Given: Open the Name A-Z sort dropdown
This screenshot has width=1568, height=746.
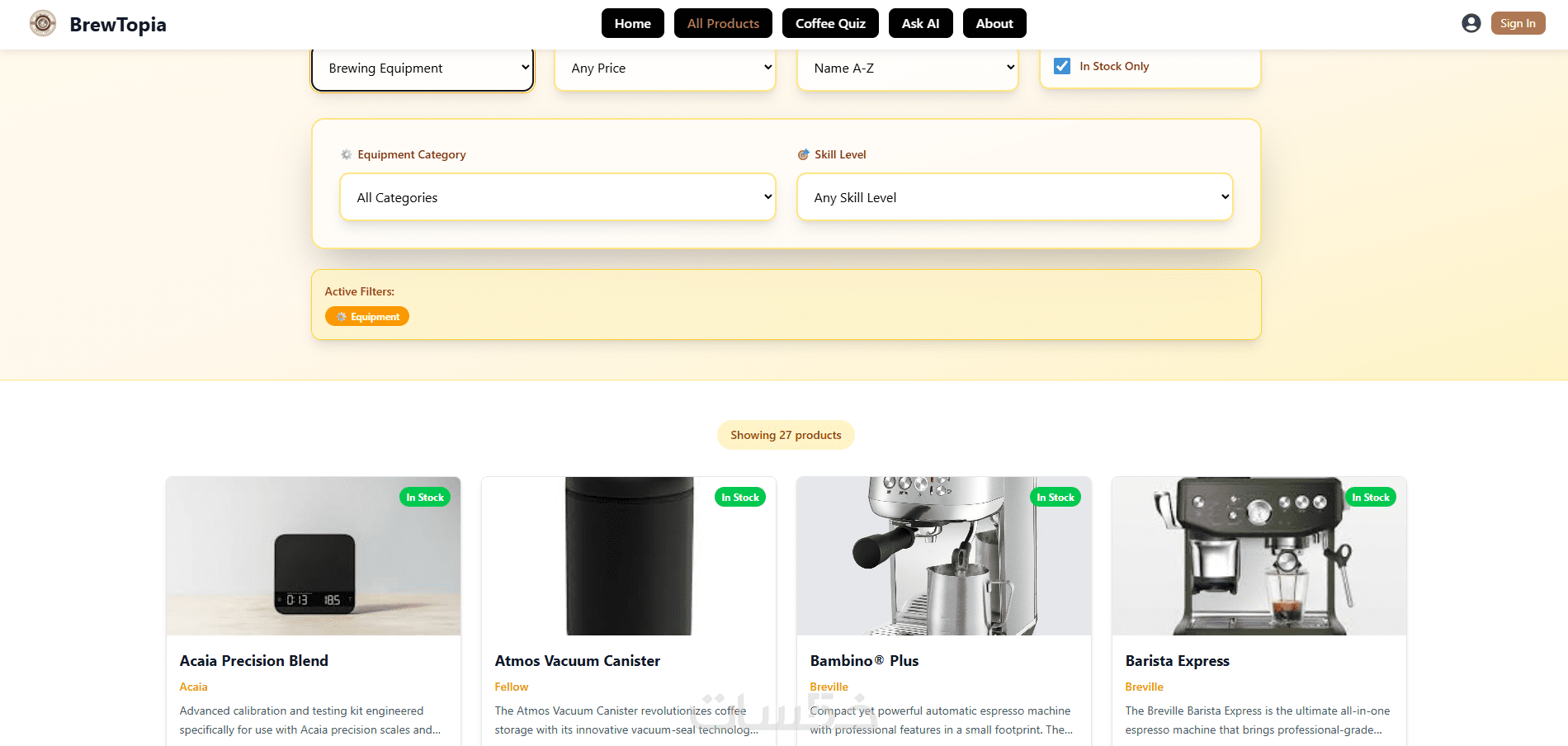Looking at the screenshot, I should 908,68.
